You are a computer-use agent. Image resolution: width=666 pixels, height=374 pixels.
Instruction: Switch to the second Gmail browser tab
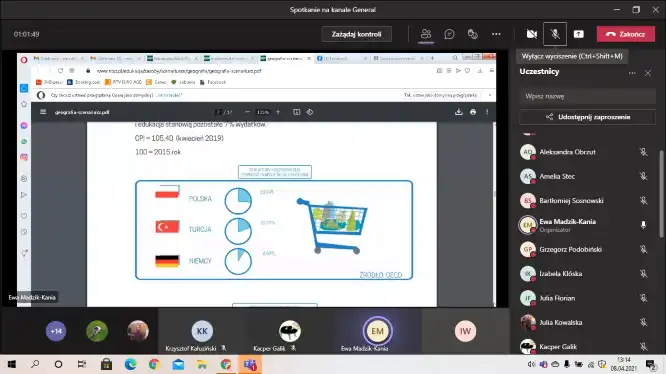[114, 58]
